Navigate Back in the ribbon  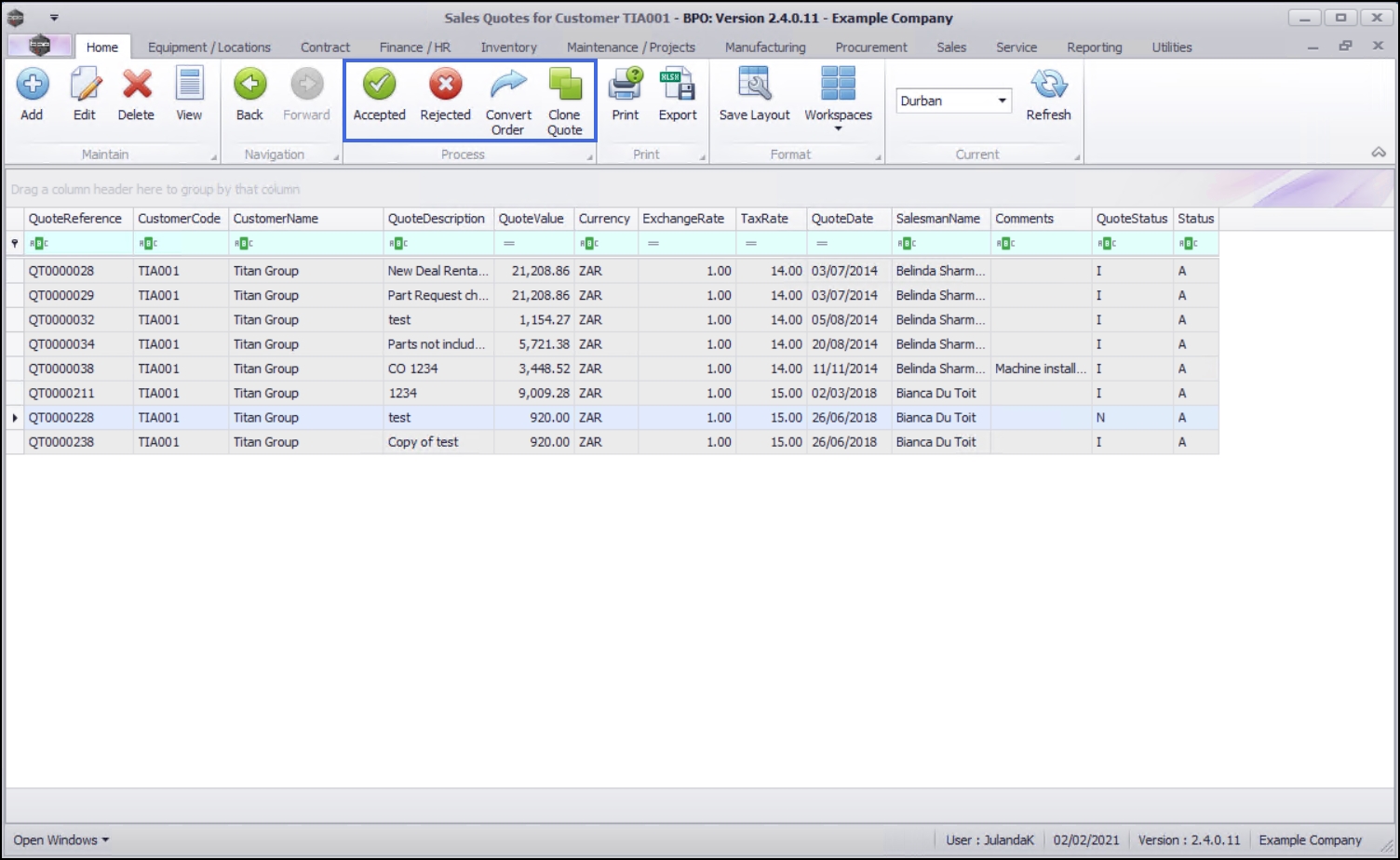point(249,95)
